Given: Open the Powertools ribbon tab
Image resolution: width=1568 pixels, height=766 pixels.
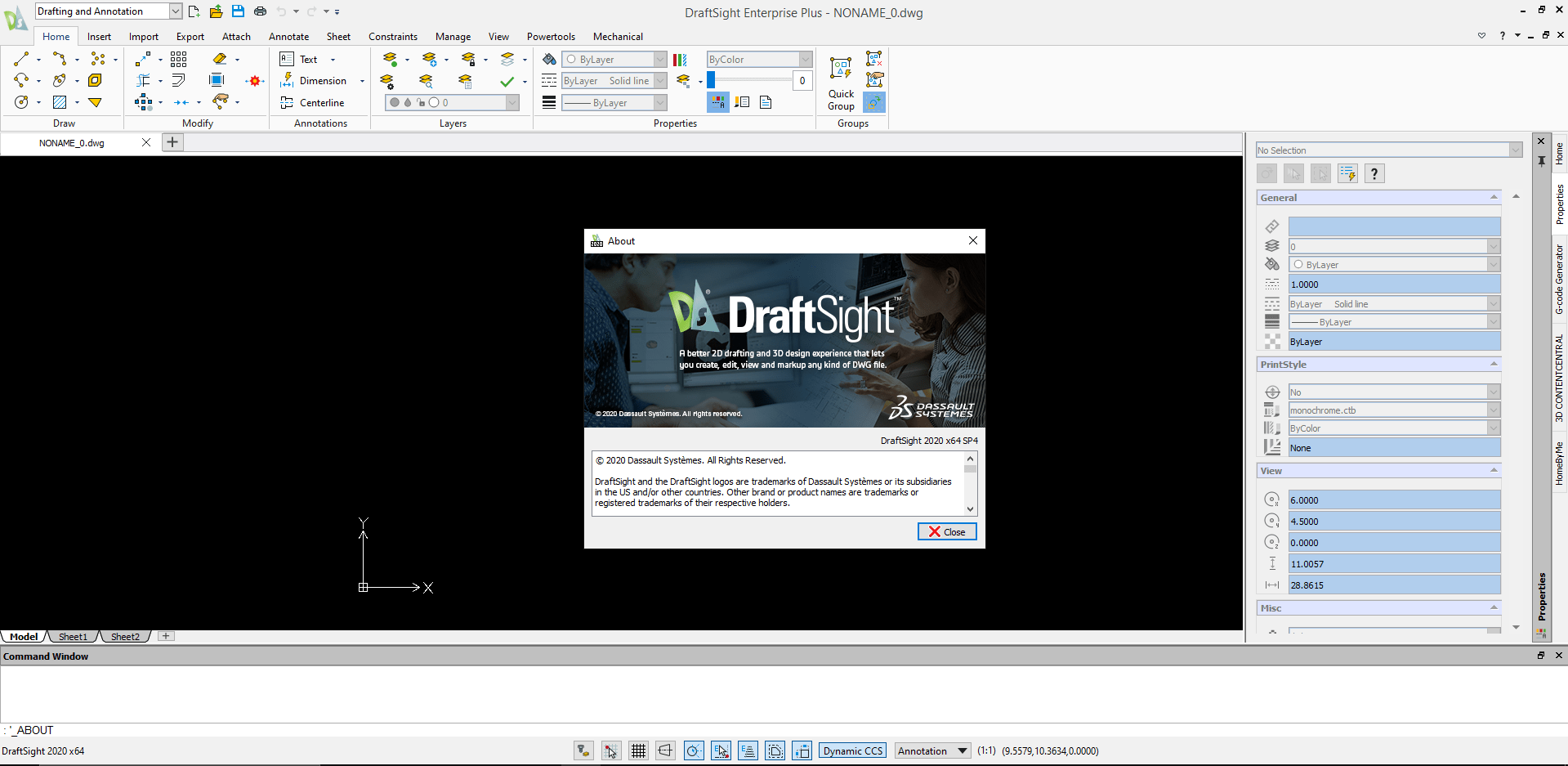Looking at the screenshot, I should click(x=551, y=36).
